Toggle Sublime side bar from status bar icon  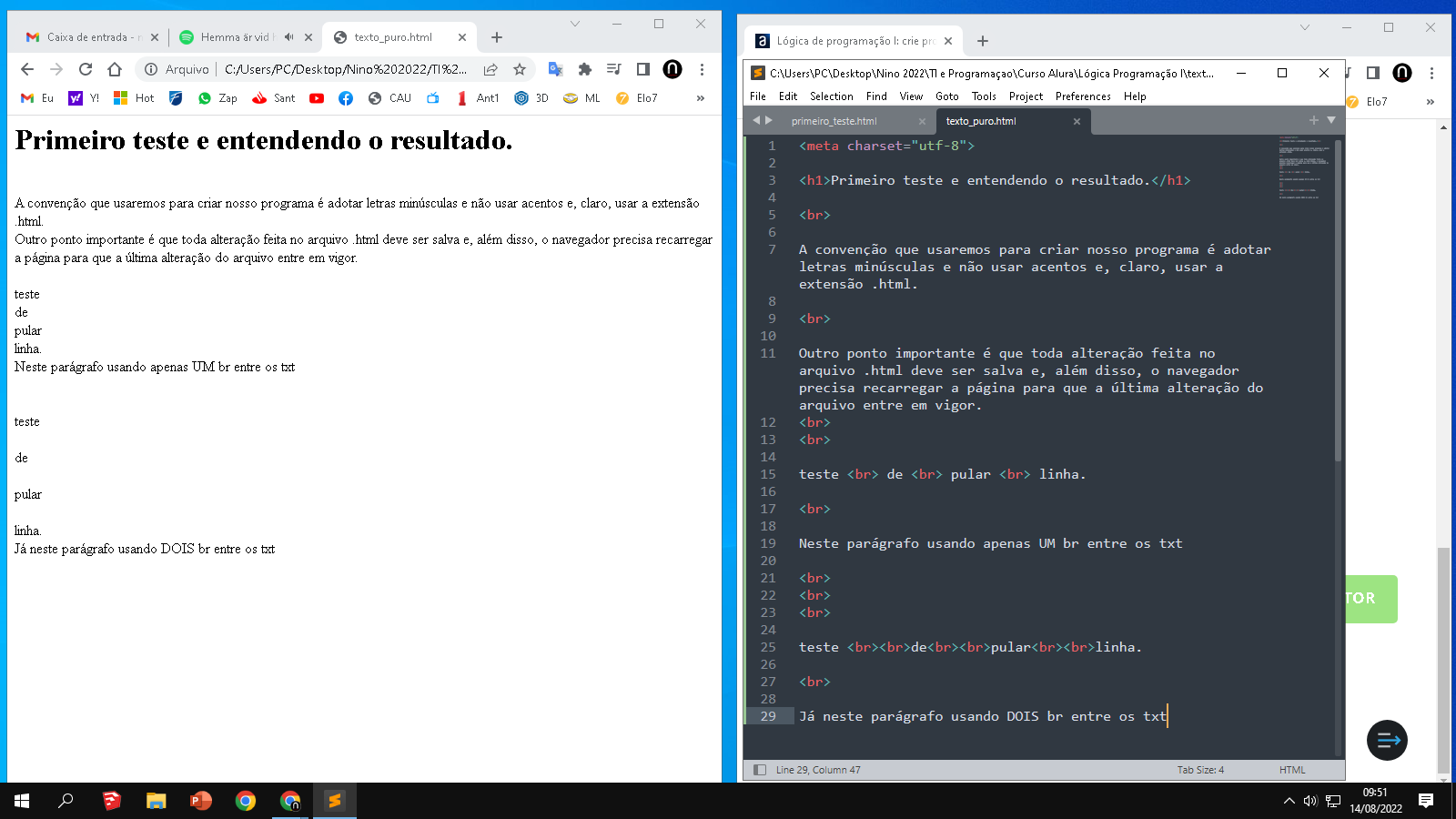tap(760, 770)
